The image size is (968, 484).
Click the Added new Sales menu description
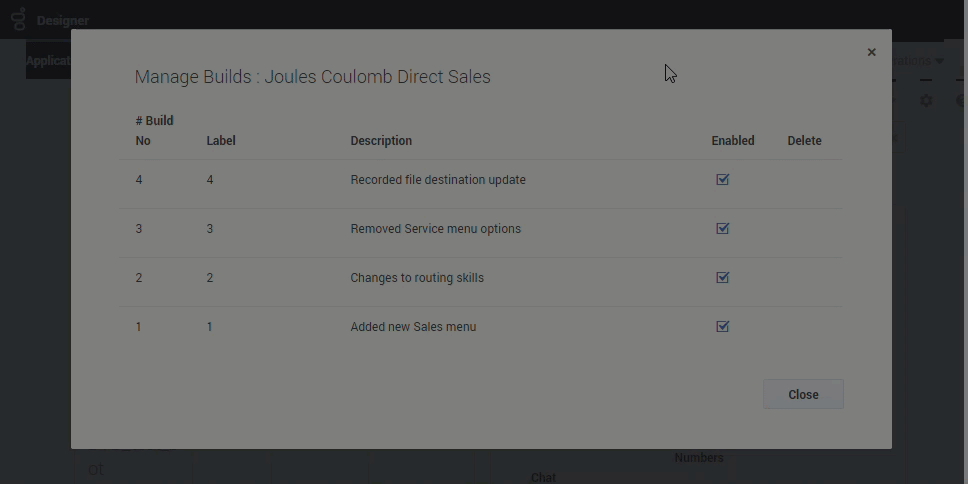tap(413, 327)
